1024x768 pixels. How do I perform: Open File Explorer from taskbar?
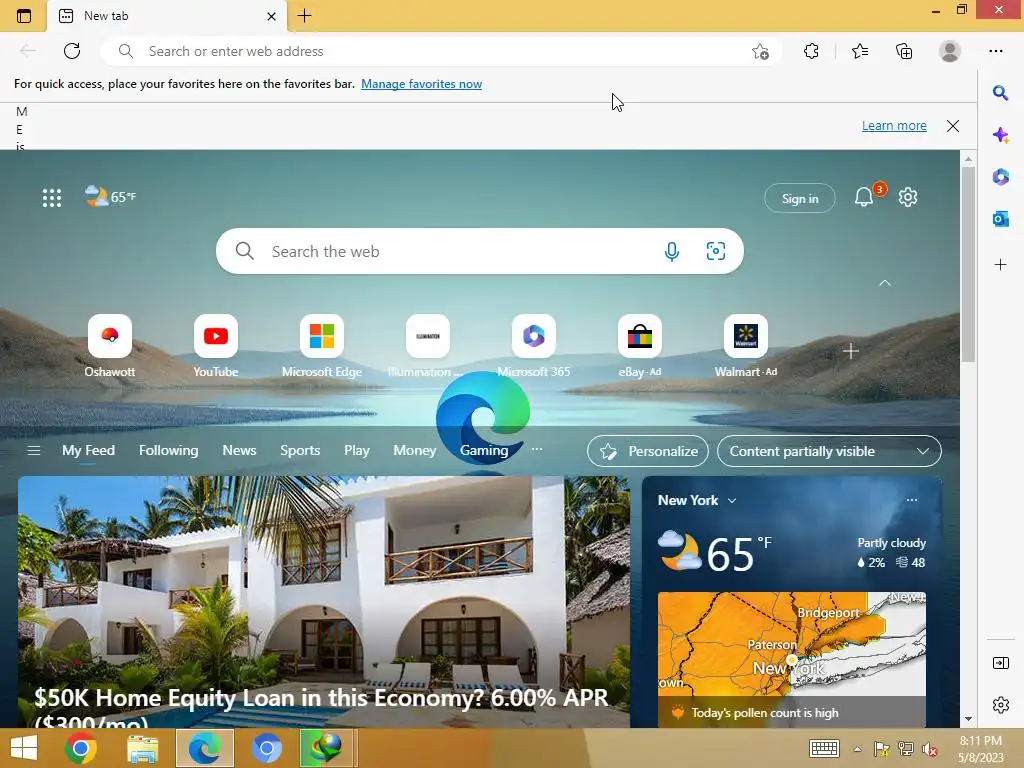pos(142,748)
